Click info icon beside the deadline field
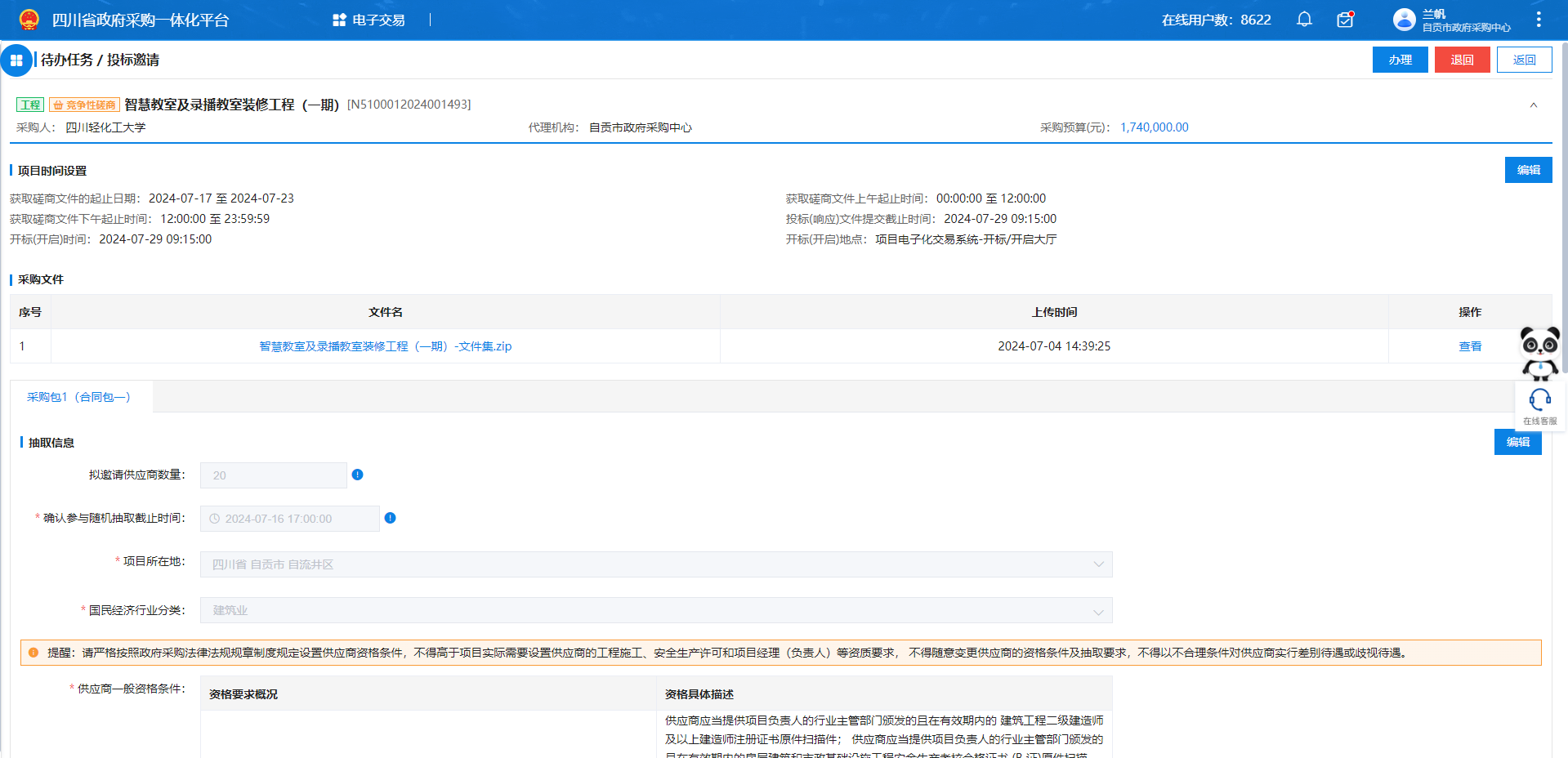Viewport: 1568px width, 758px height. pyautogui.click(x=390, y=518)
